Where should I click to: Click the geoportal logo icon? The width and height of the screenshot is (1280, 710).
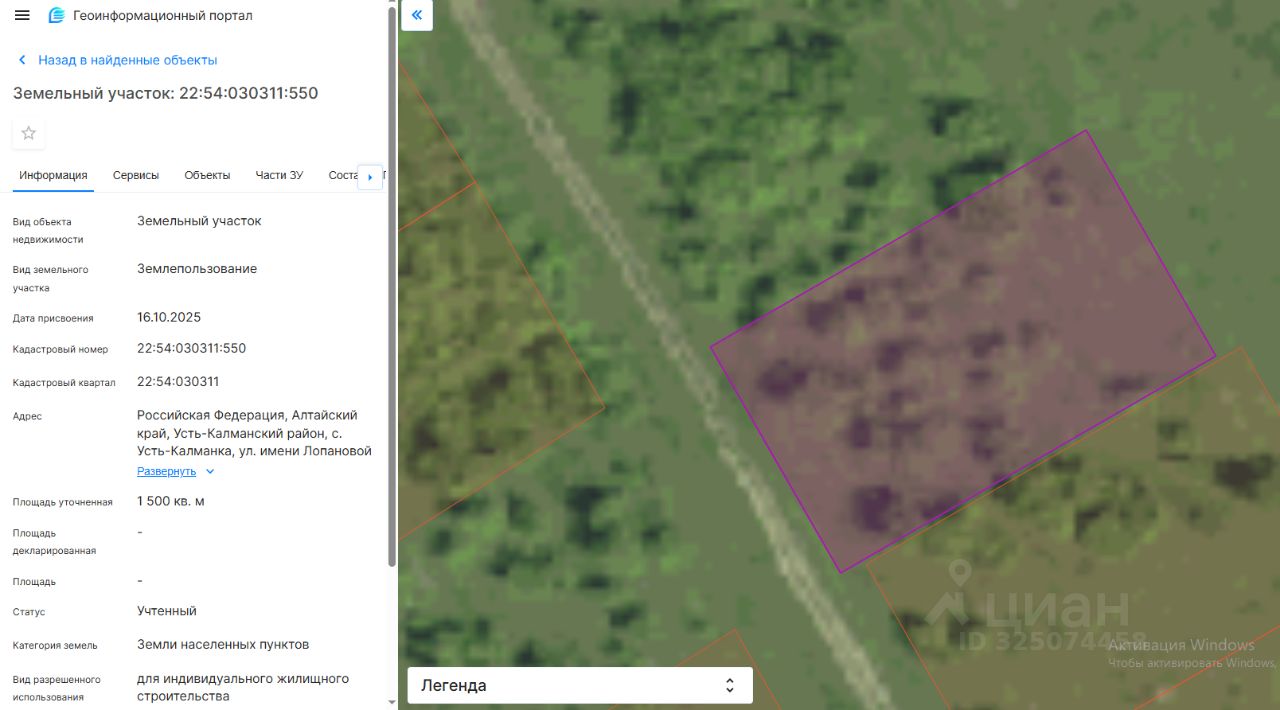pyautogui.click(x=57, y=15)
